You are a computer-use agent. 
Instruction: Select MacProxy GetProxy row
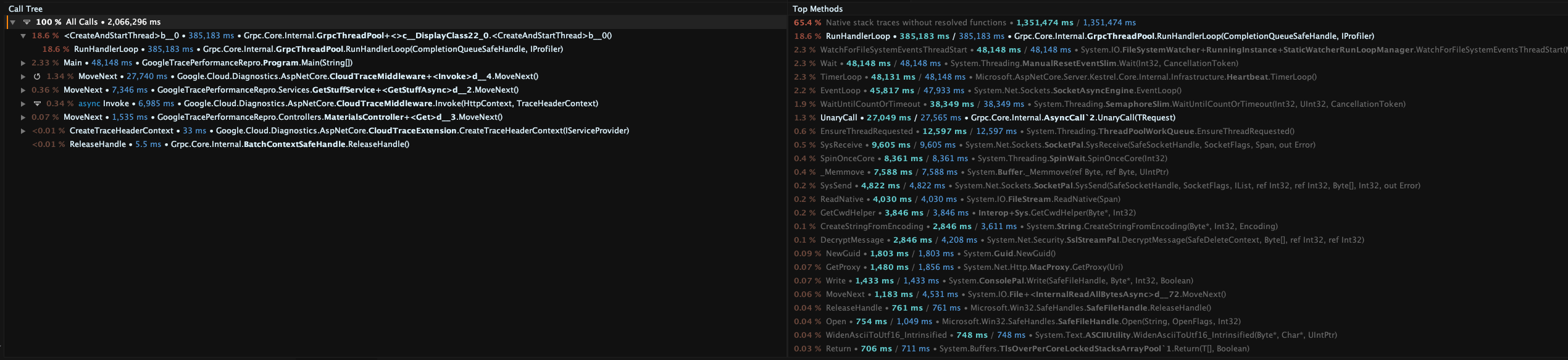point(1178,267)
